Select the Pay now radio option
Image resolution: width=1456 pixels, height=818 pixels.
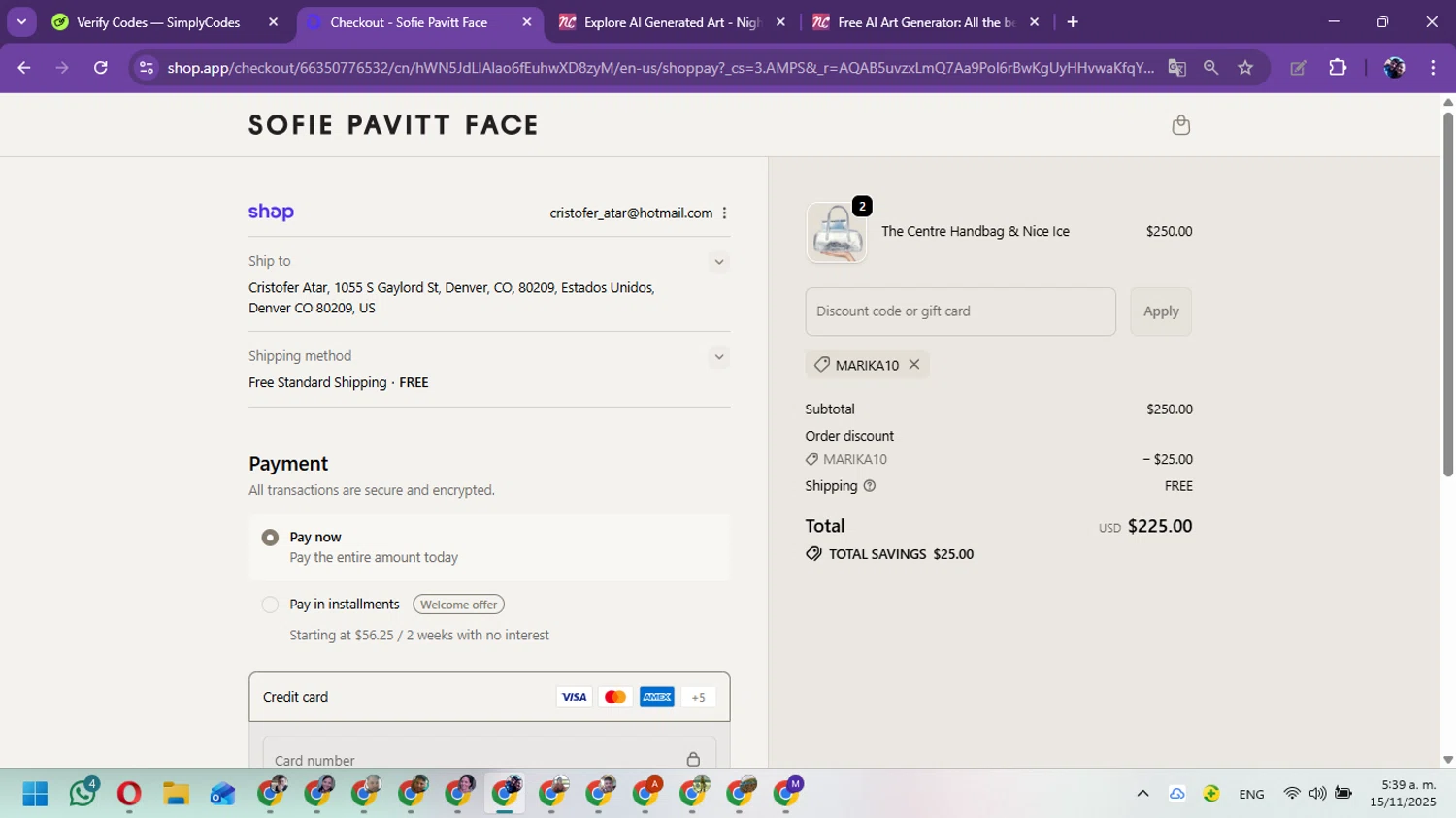tap(270, 538)
